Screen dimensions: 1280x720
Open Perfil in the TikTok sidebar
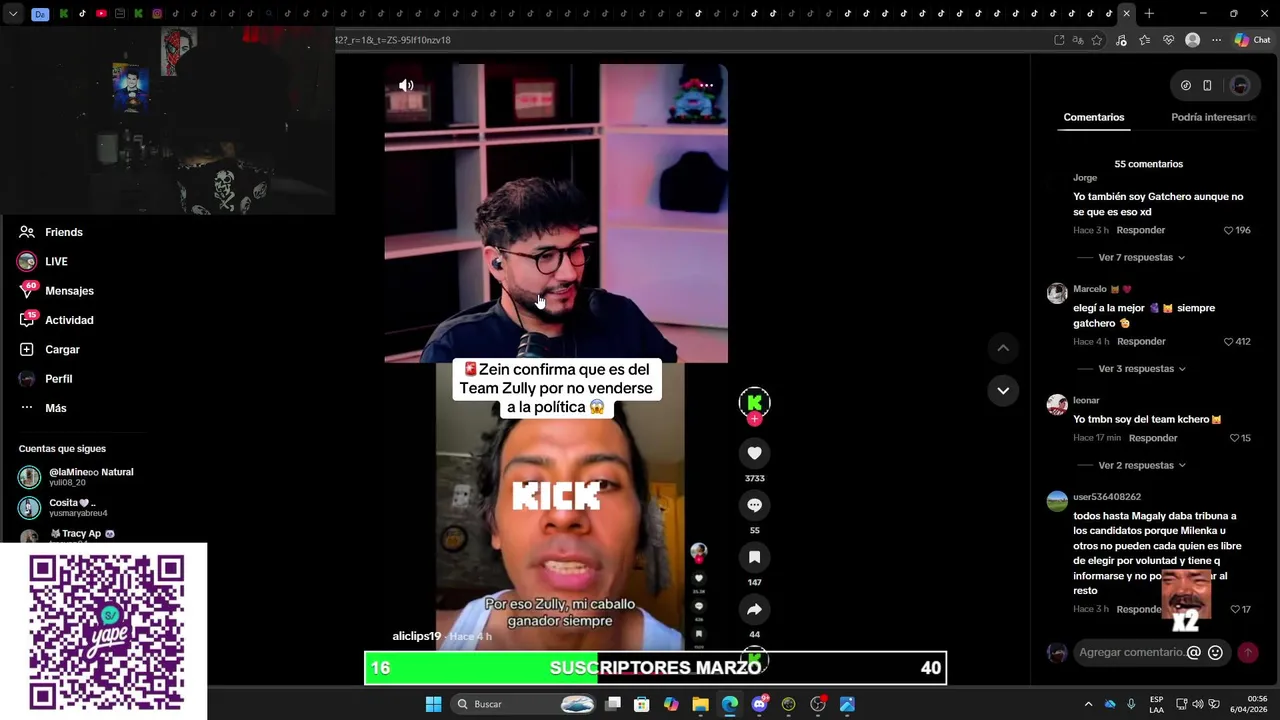[x=58, y=379]
